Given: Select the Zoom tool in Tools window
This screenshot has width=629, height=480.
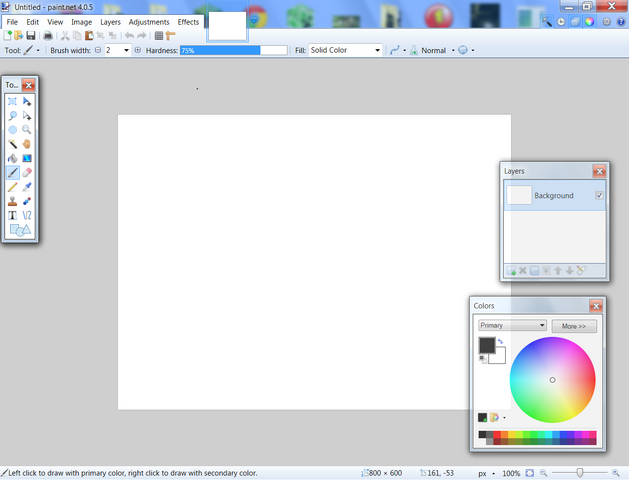Looking at the screenshot, I should pyautogui.click(x=27, y=130).
